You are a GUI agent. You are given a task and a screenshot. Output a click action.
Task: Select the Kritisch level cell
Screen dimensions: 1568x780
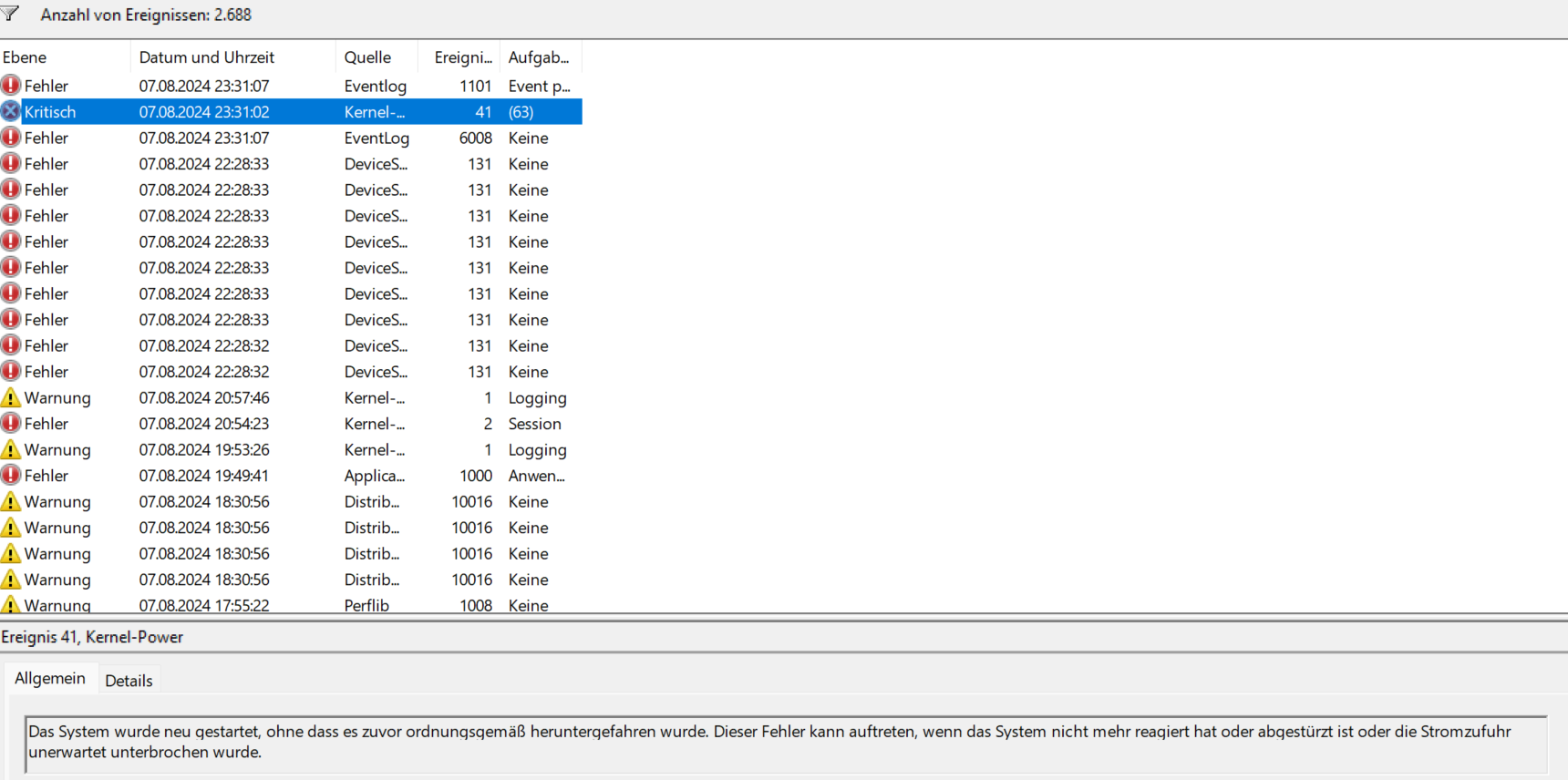pyautogui.click(x=50, y=112)
